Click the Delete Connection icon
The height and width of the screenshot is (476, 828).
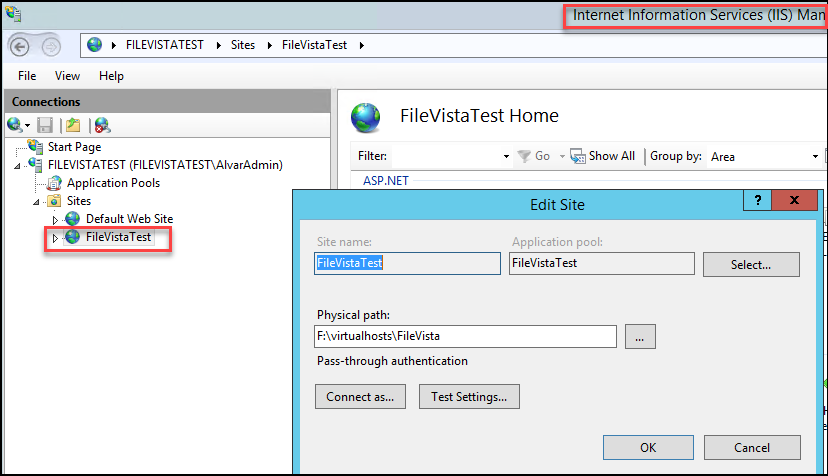tap(102, 125)
